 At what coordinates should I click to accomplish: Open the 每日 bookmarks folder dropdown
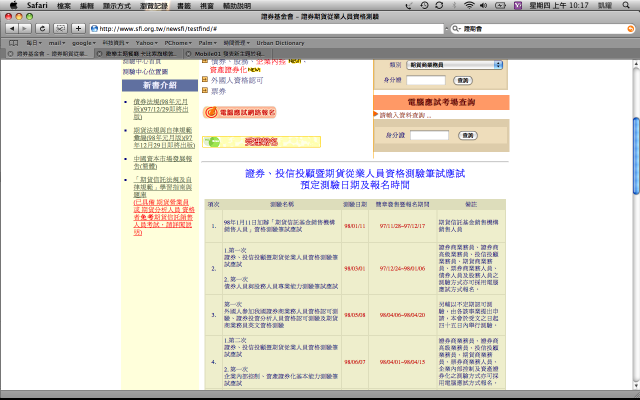point(34,43)
